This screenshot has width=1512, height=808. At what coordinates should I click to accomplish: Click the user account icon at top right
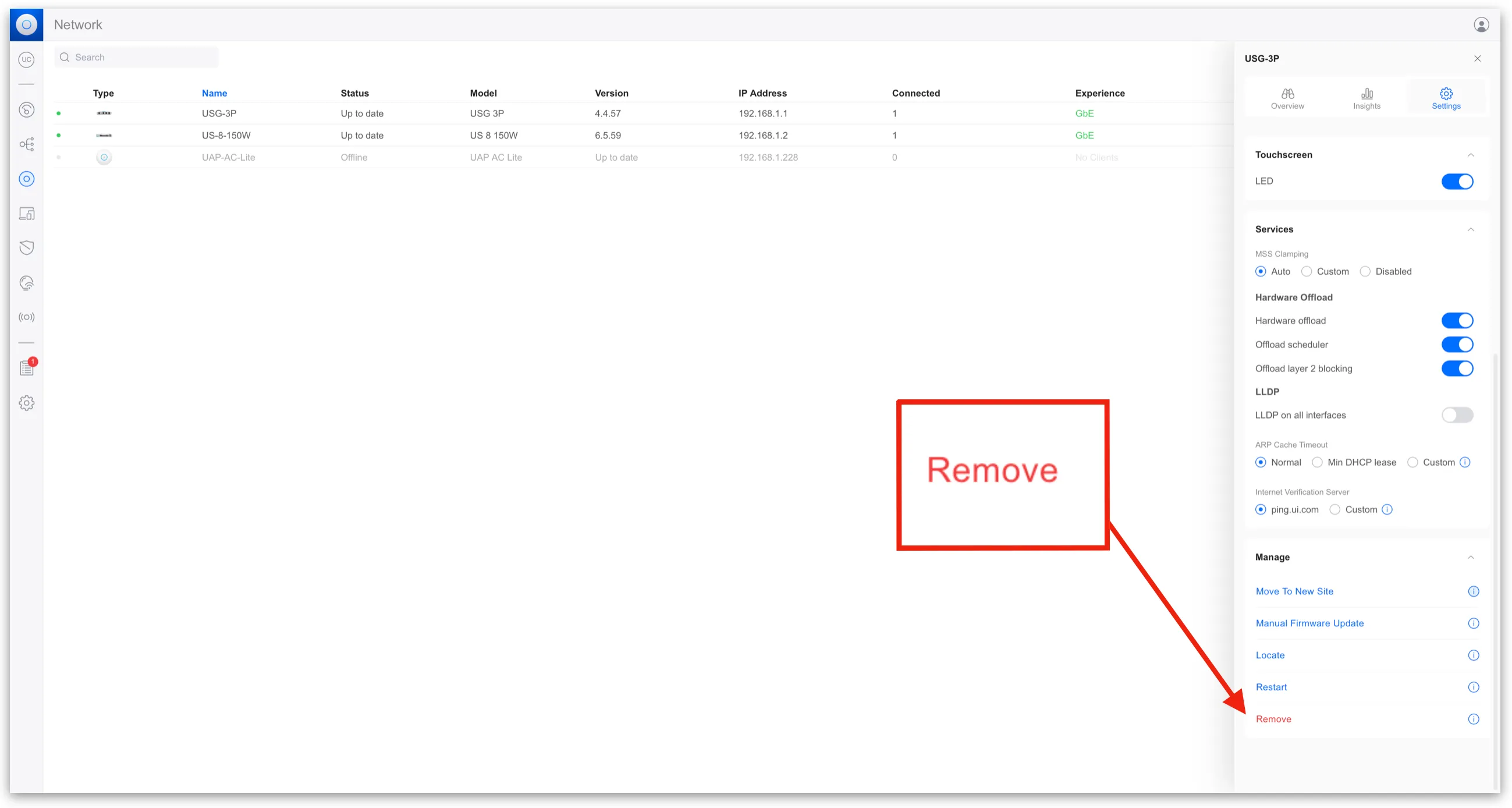coord(1481,24)
